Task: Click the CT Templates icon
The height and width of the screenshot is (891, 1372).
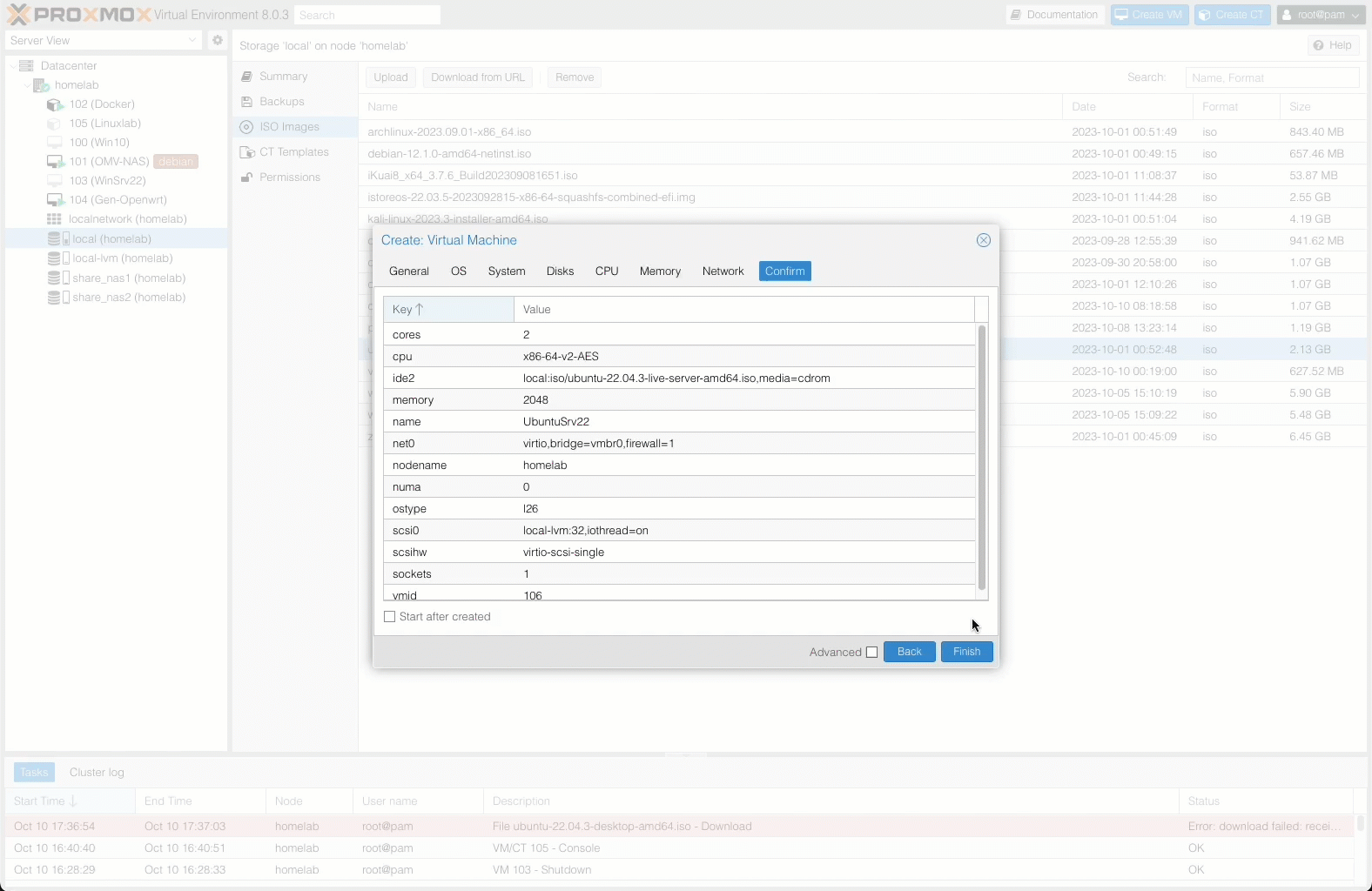Action: point(246,152)
